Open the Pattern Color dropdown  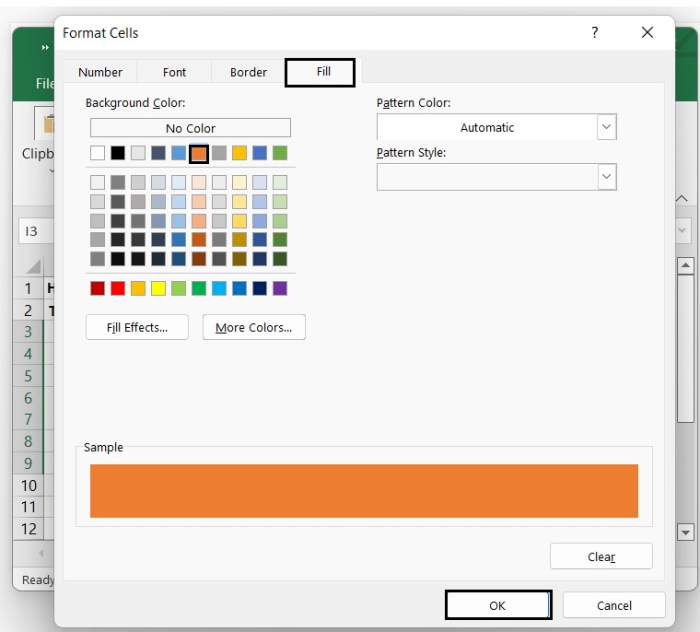606,127
